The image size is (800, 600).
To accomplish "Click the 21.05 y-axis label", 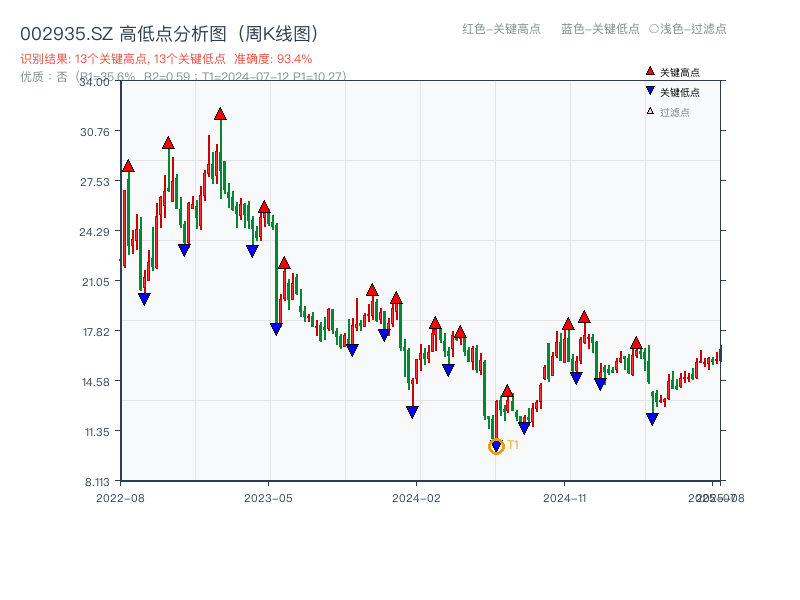I will [x=95, y=282].
